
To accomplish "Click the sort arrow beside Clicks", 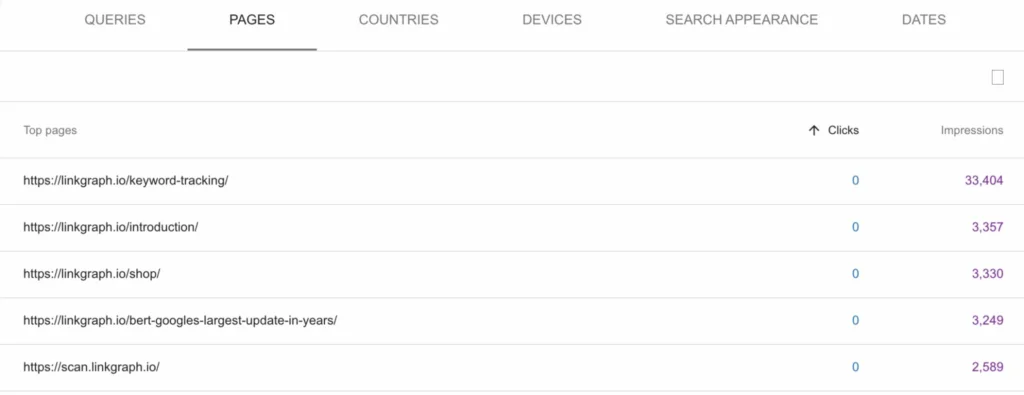I will (814, 130).
